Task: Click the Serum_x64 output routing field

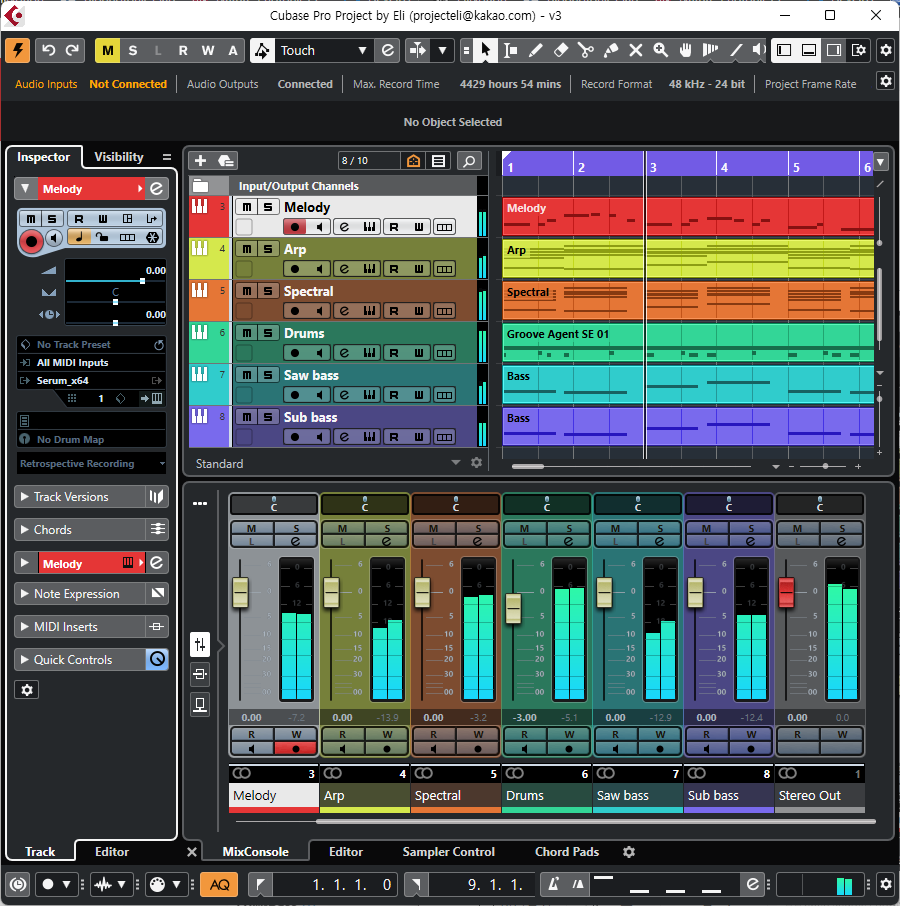Action: pos(91,381)
